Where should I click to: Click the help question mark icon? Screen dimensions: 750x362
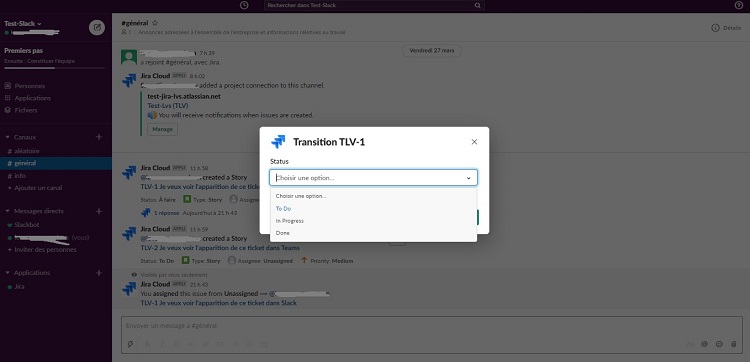739,5
